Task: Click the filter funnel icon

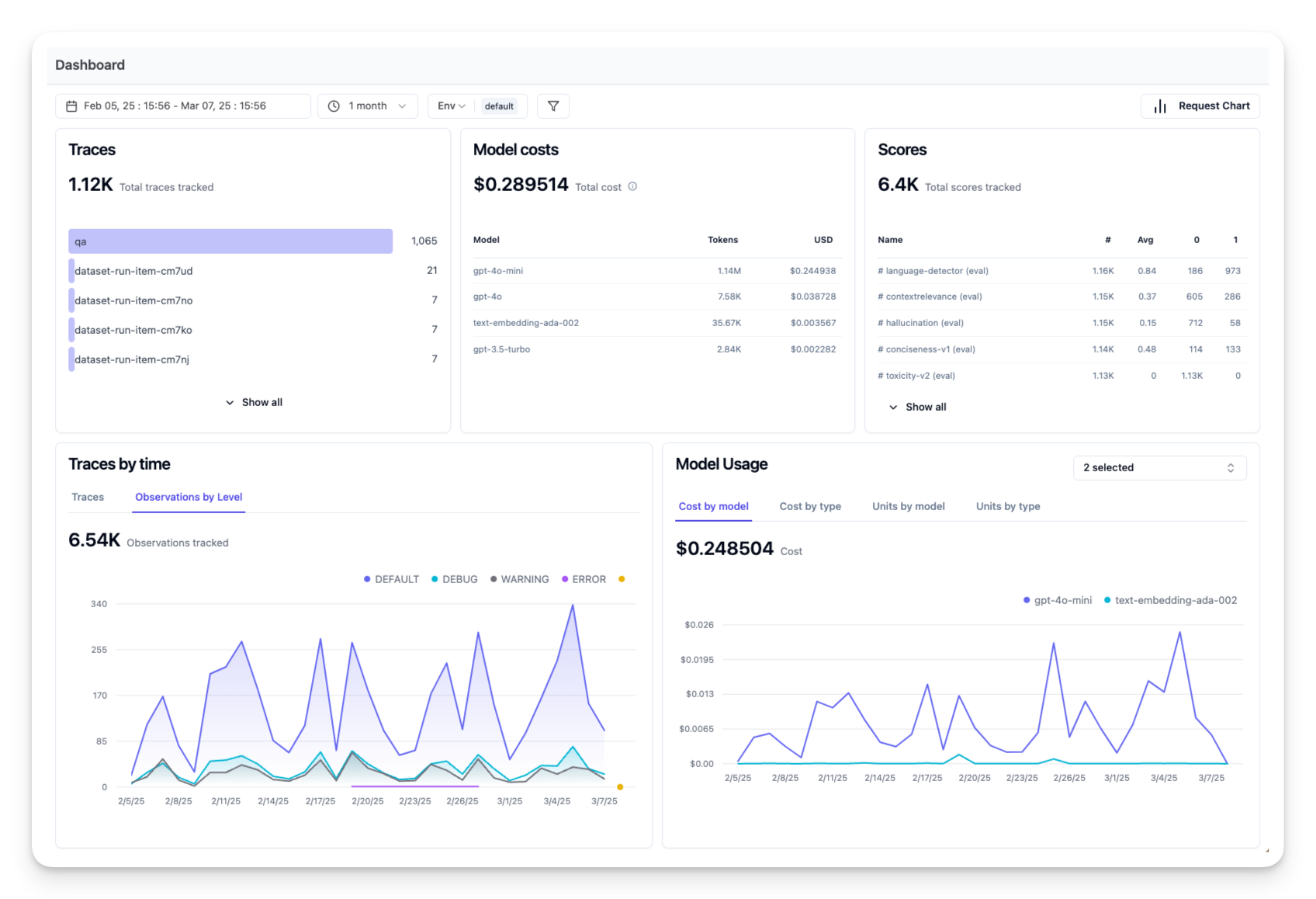Action: coord(553,106)
